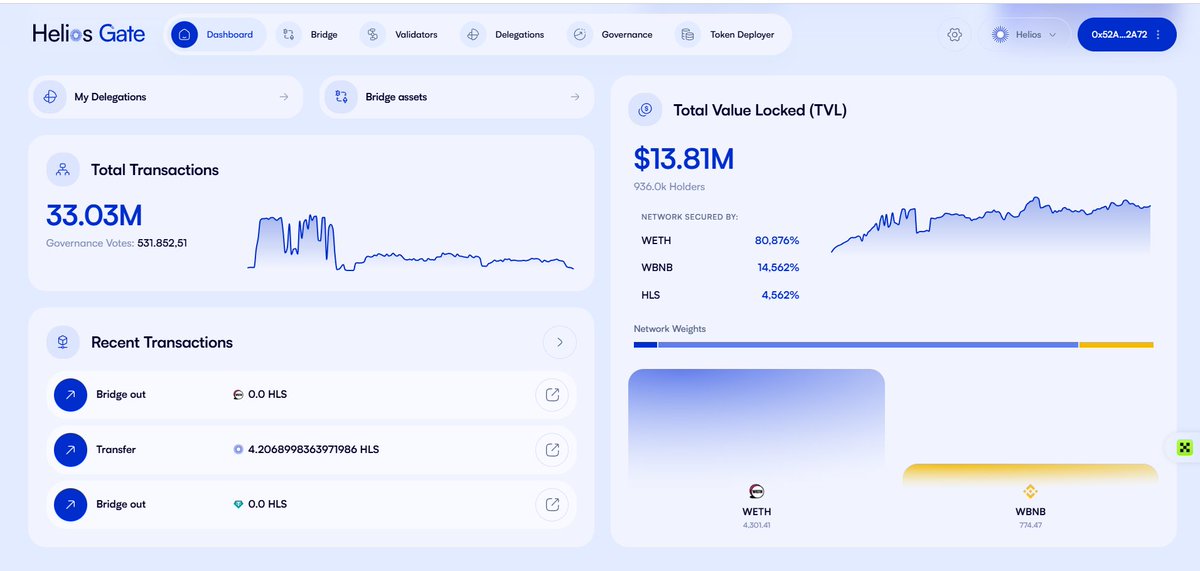This screenshot has height=571, width=1200.
Task: Click the Total Transactions header icon
Action: click(x=63, y=169)
